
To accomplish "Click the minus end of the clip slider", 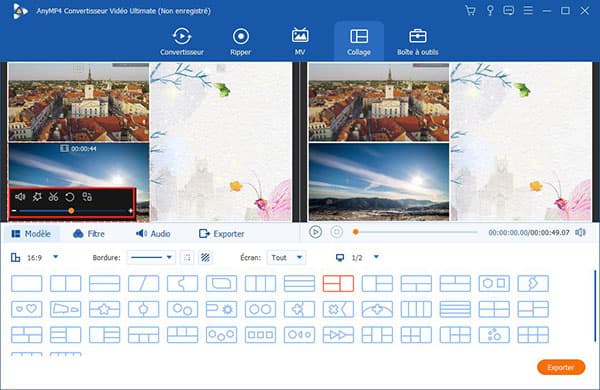I will click(14, 211).
